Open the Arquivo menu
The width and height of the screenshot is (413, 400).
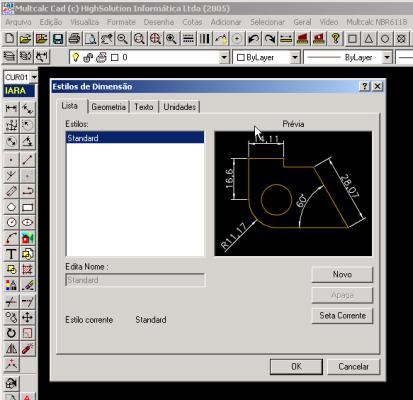(18, 22)
